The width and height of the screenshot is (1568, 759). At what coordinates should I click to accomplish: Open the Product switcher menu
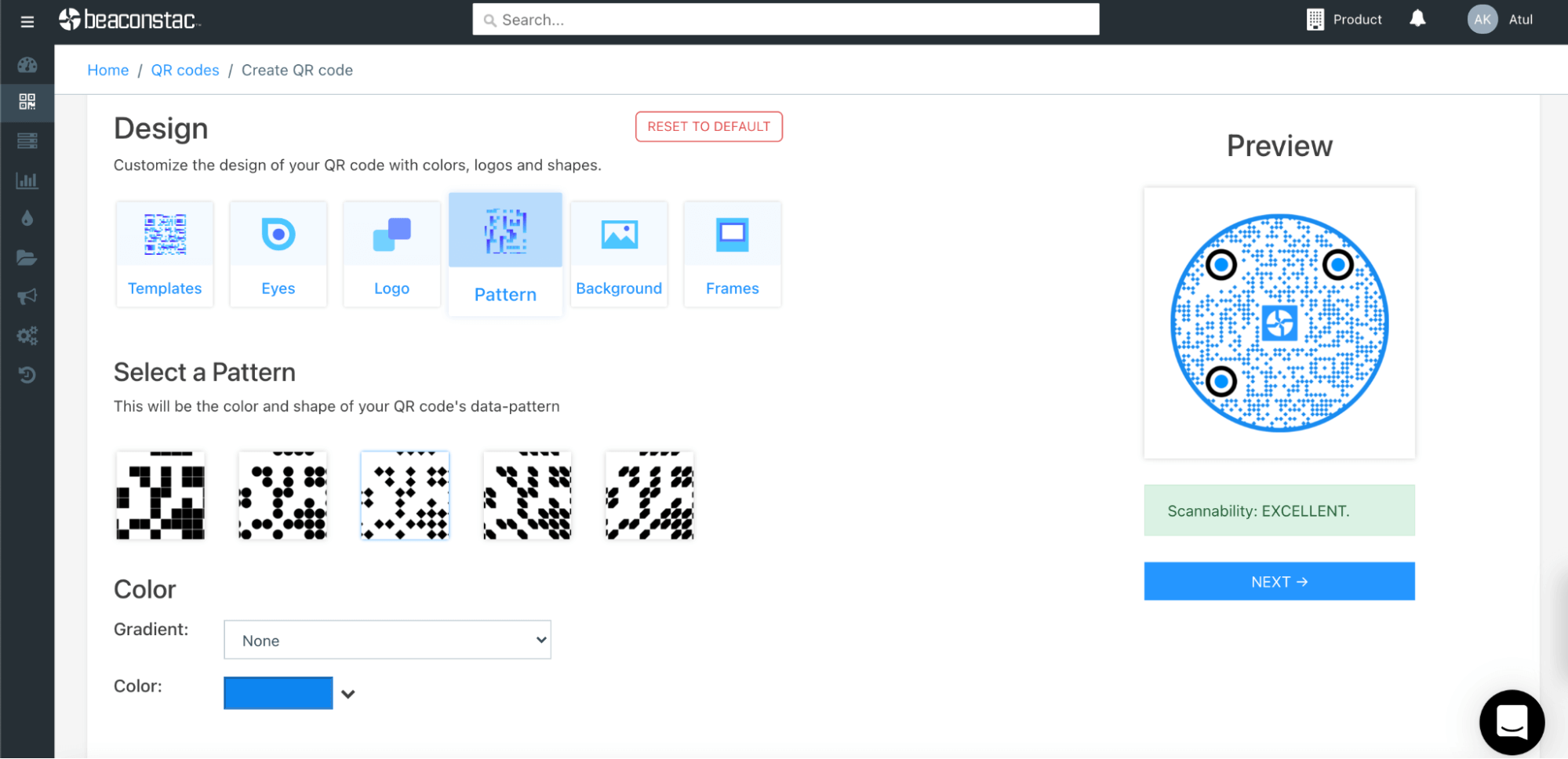tap(1344, 20)
